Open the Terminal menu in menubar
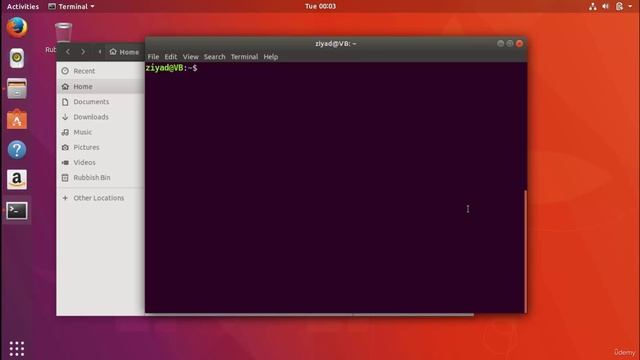The image size is (640, 360). 244,57
